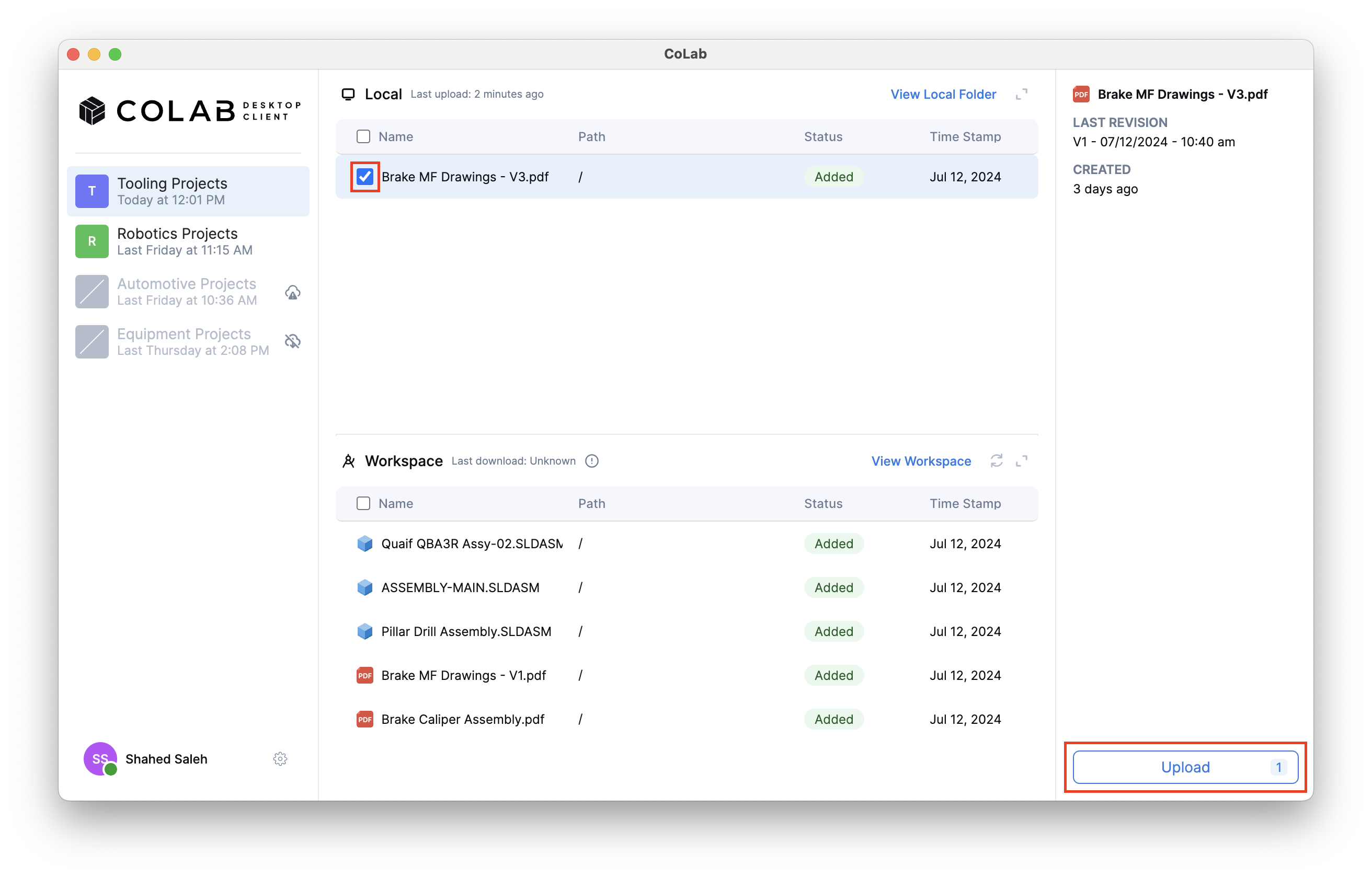1372x878 pixels.
Task: Select Automotive Projects in the sidebar
Action: (x=188, y=291)
